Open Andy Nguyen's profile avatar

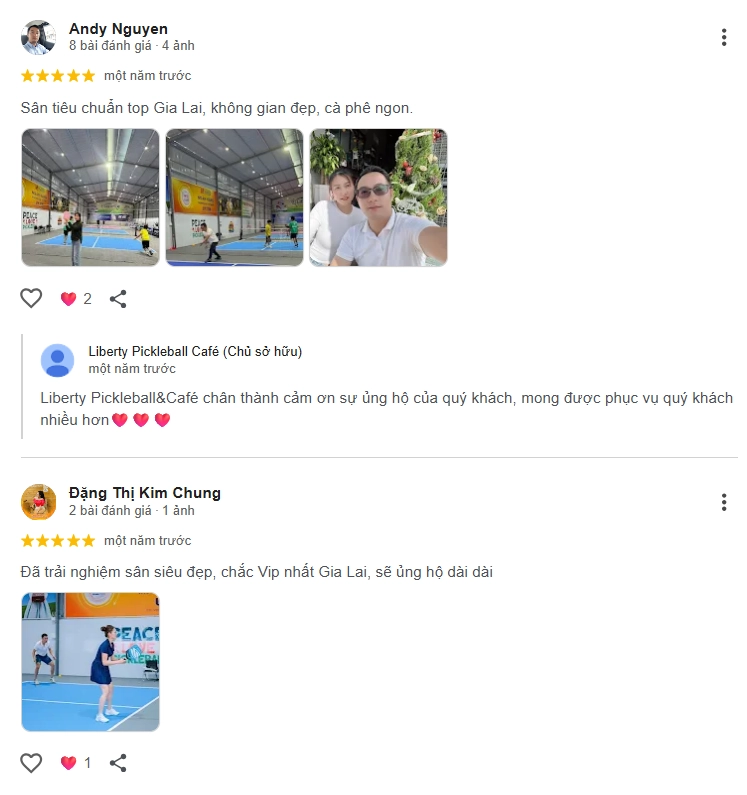39,38
